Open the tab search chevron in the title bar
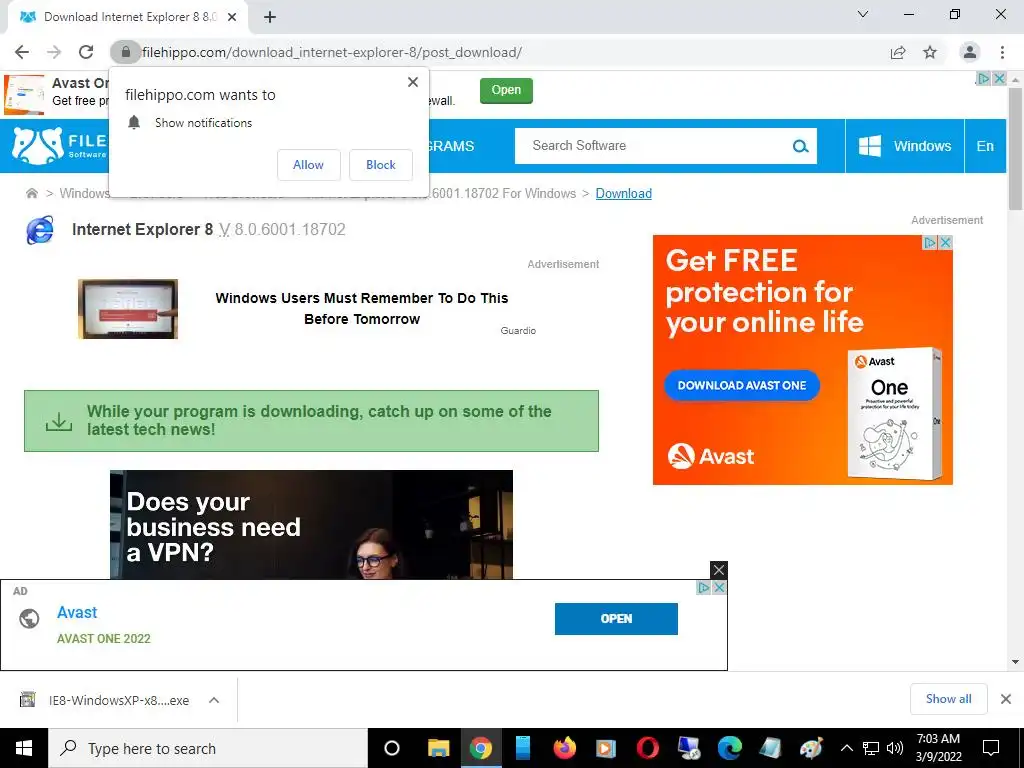 (863, 14)
